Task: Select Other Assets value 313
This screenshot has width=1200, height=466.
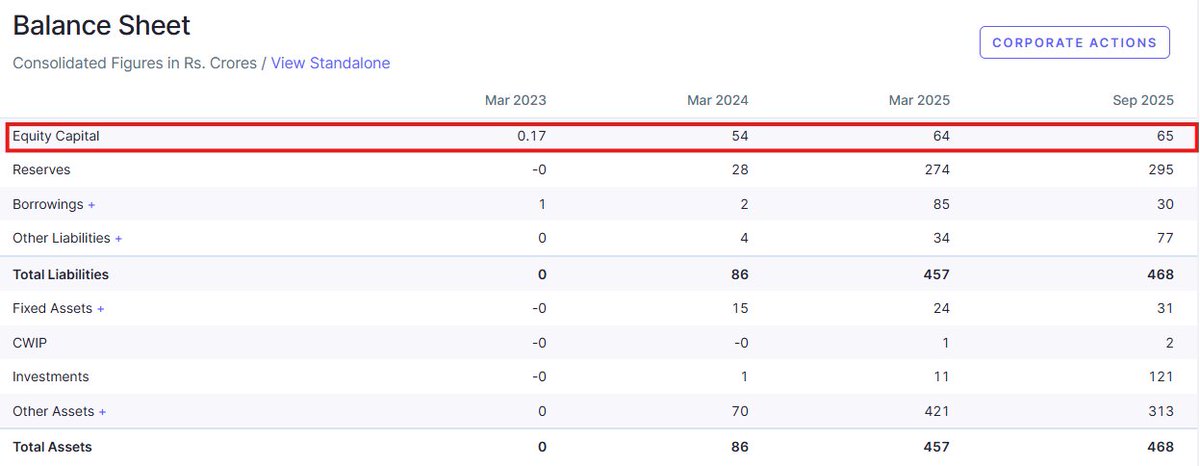Action: pyautogui.click(x=1161, y=411)
